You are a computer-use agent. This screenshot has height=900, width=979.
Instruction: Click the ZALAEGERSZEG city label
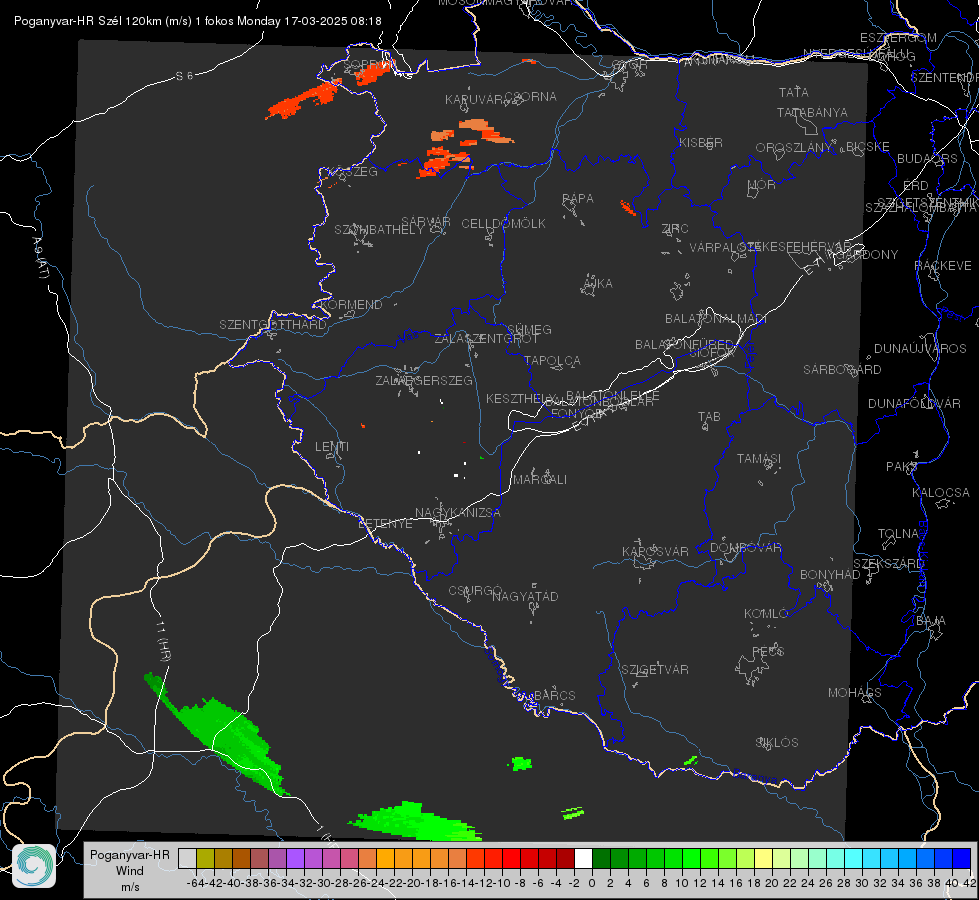point(424,380)
